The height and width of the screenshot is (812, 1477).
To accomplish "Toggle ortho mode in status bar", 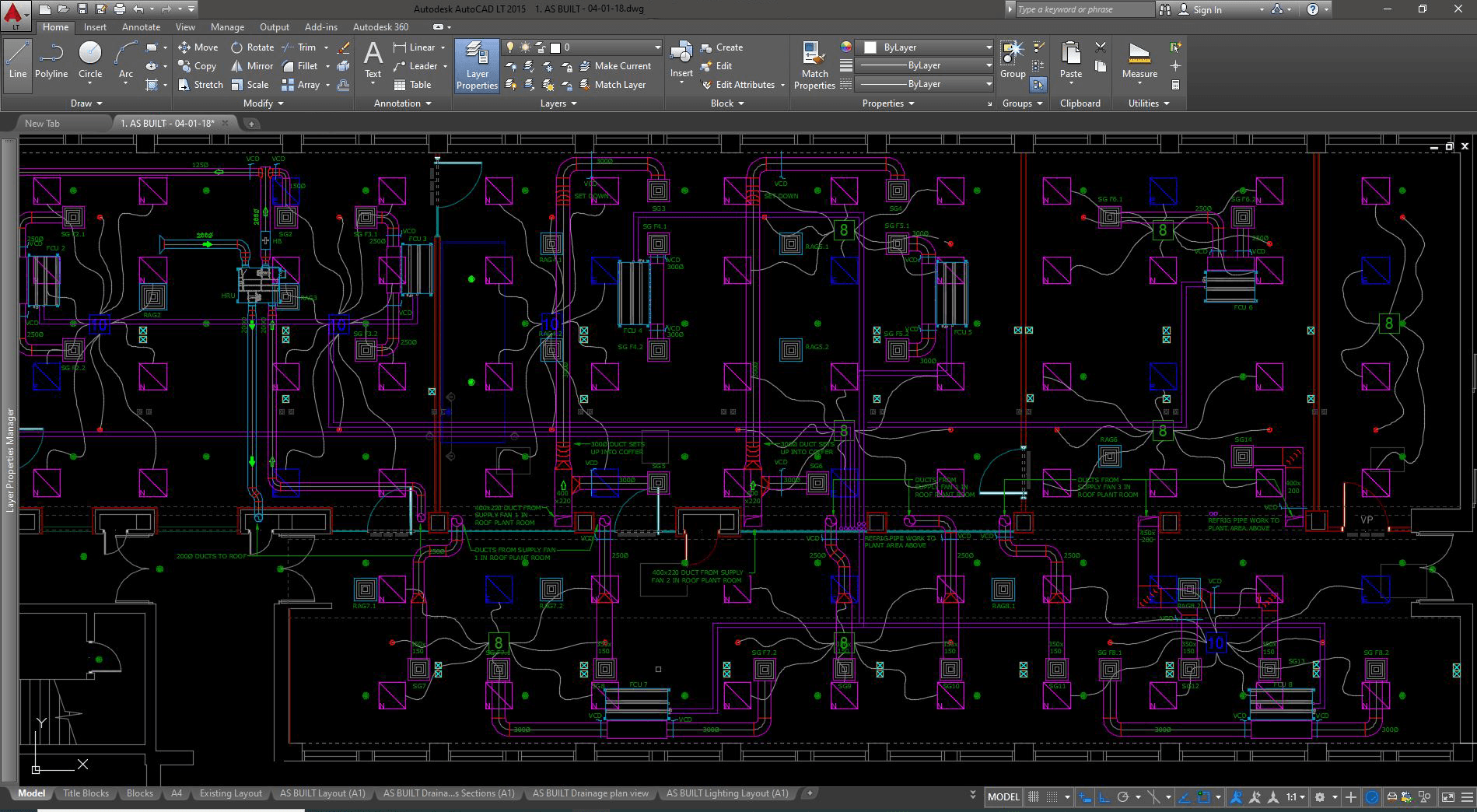I will point(1104,796).
